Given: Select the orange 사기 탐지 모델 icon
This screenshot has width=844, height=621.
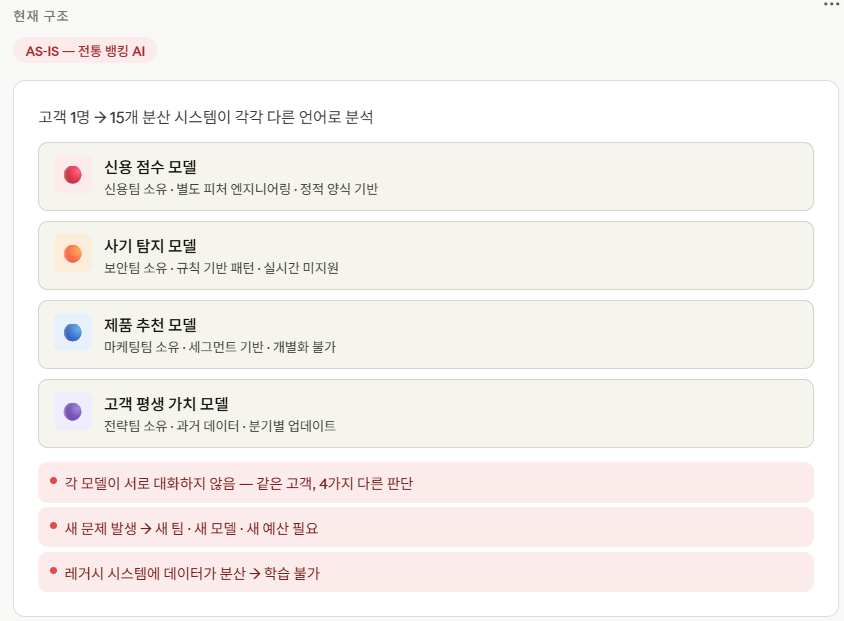Looking at the screenshot, I should 71,255.
